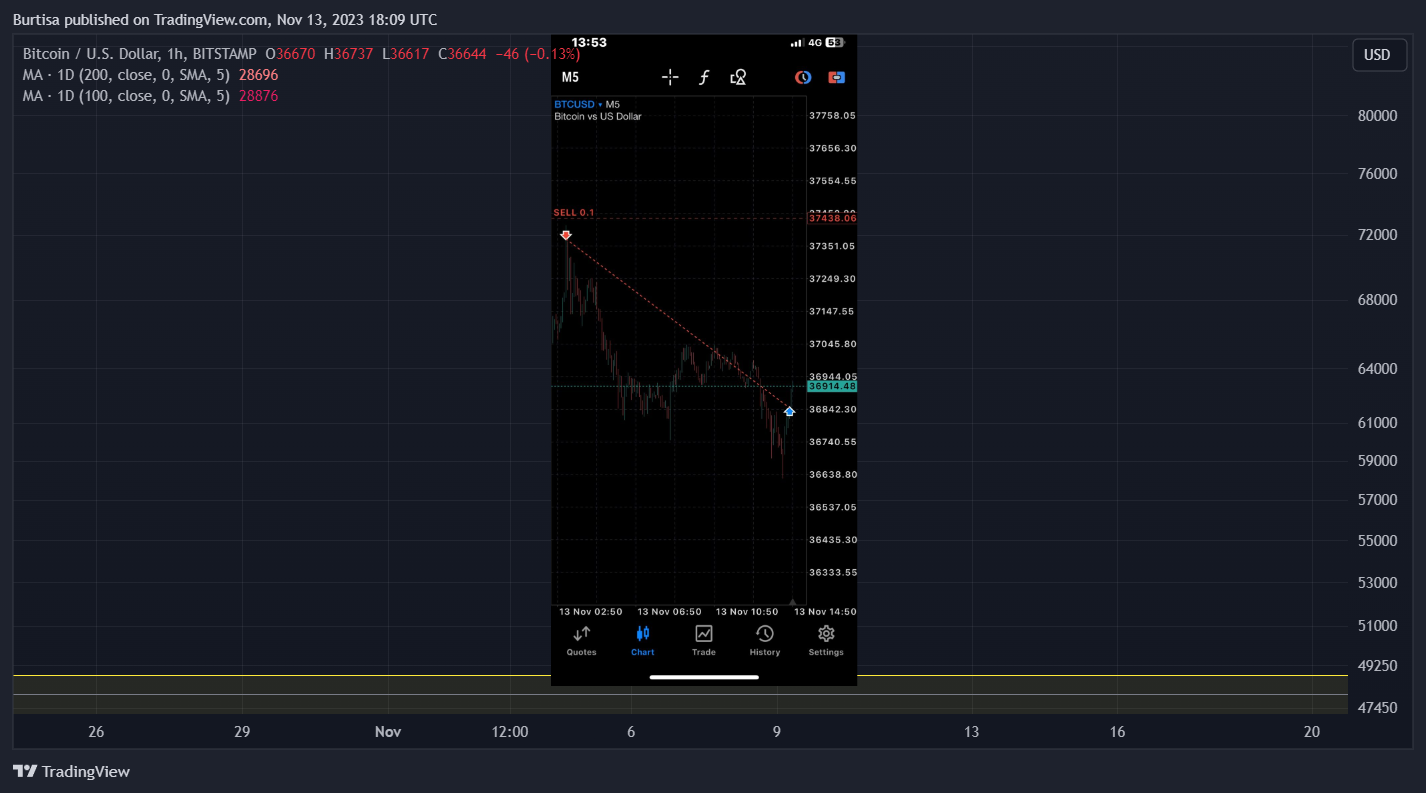
Task: Click the 28876 MA value
Action: (258, 96)
